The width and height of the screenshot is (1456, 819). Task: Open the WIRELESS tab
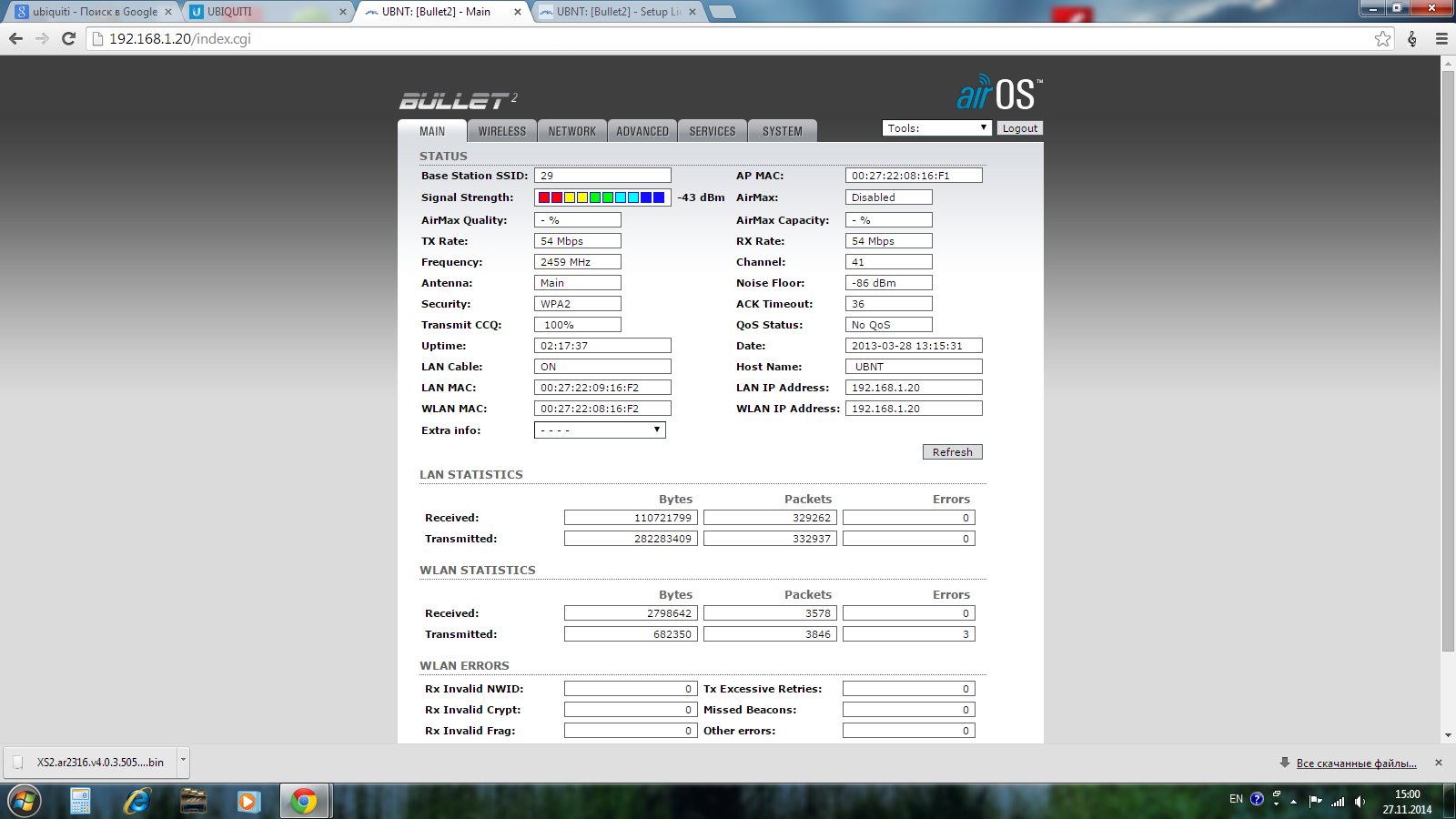(x=502, y=131)
